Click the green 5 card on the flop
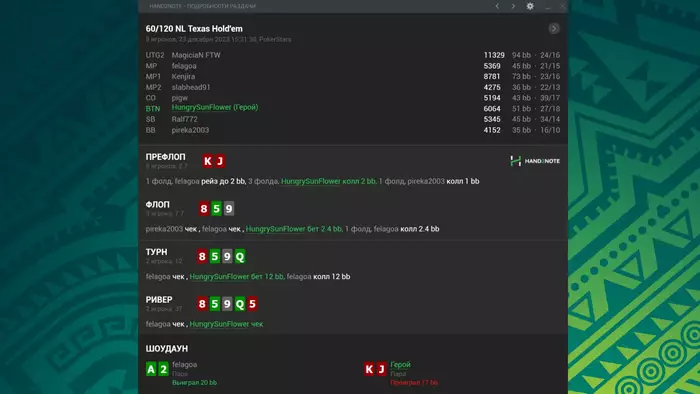The height and width of the screenshot is (394, 700). pyautogui.click(x=217, y=208)
